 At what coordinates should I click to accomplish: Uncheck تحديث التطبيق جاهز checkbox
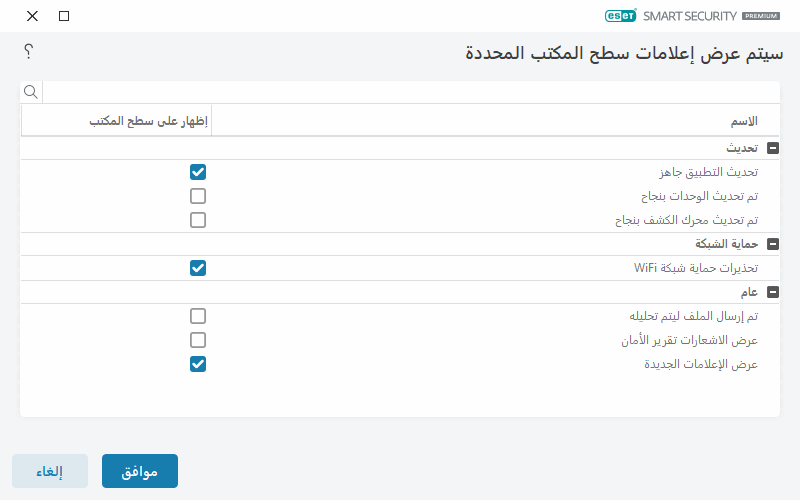click(x=198, y=172)
